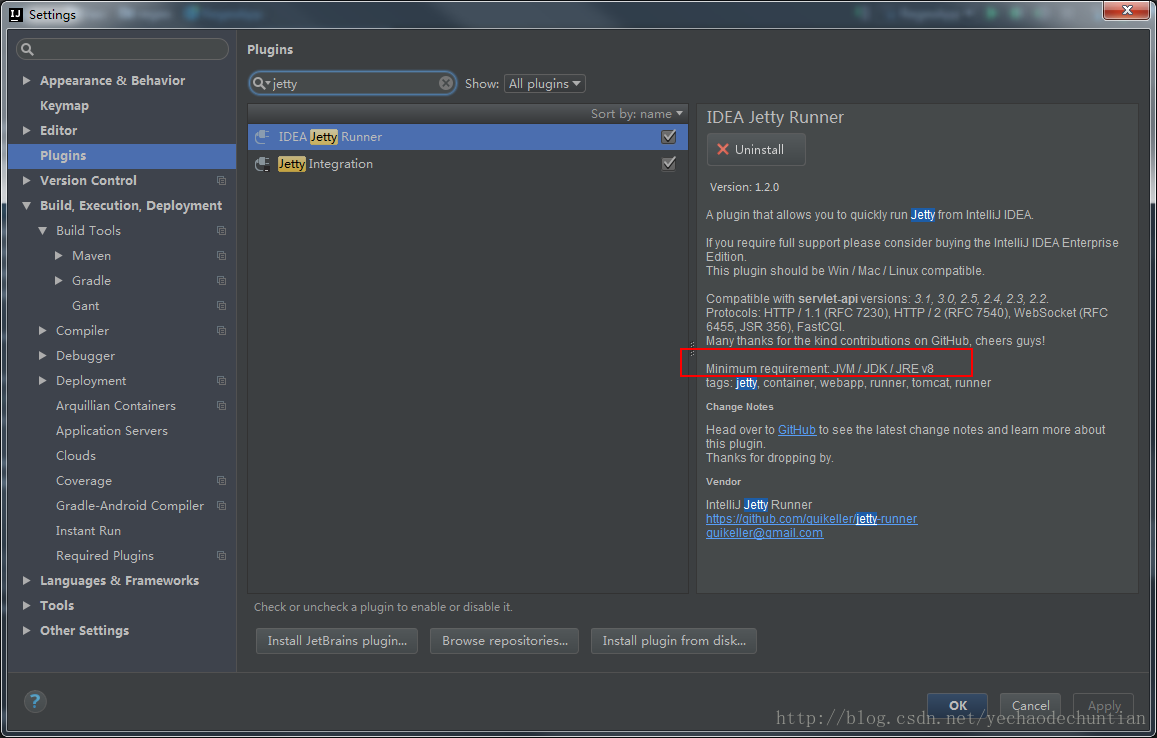The width and height of the screenshot is (1157, 738).
Task: Click project-level icon beside Build Tools
Action: tap(221, 230)
